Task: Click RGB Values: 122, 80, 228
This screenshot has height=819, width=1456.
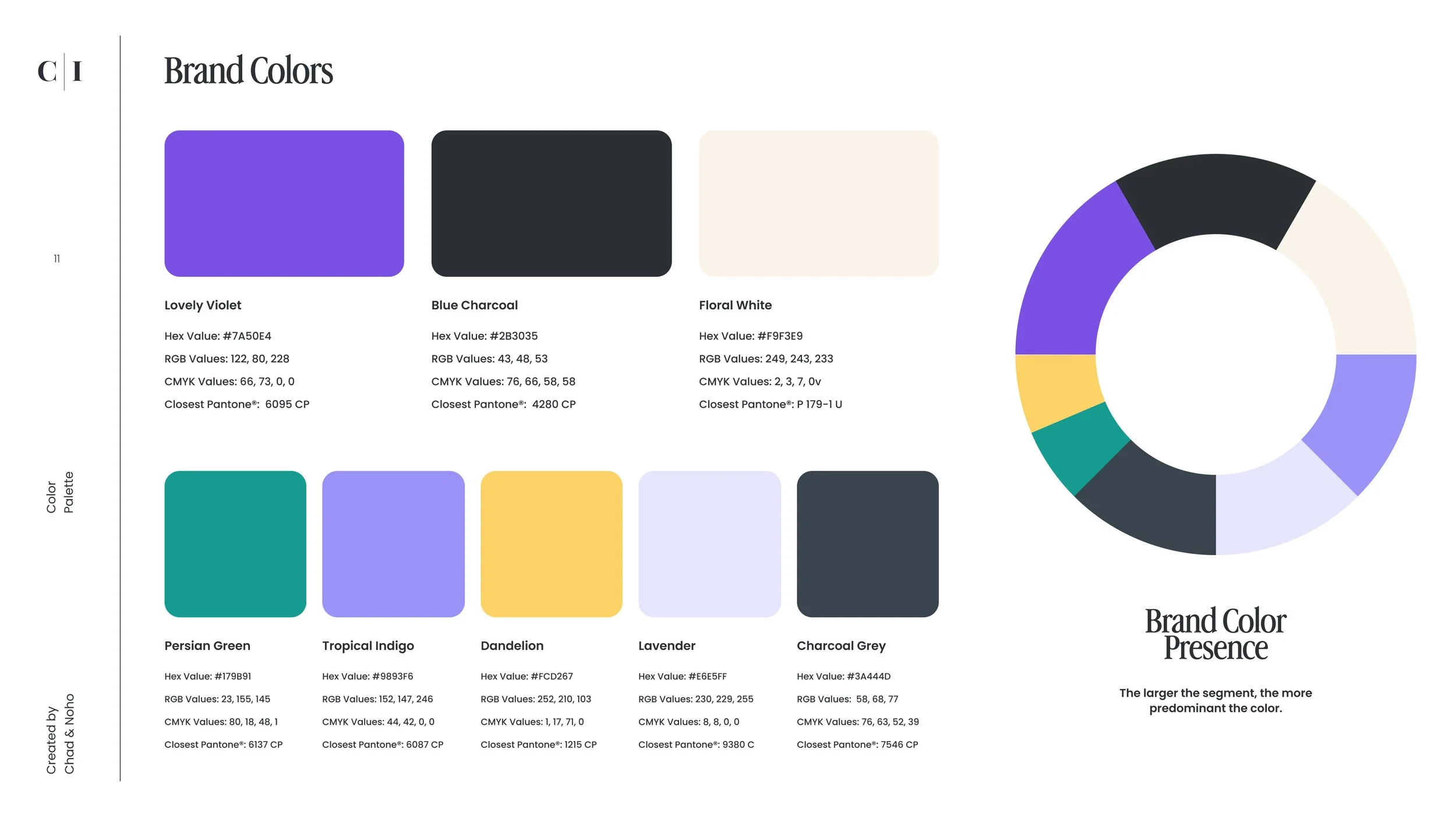Action: (x=227, y=359)
